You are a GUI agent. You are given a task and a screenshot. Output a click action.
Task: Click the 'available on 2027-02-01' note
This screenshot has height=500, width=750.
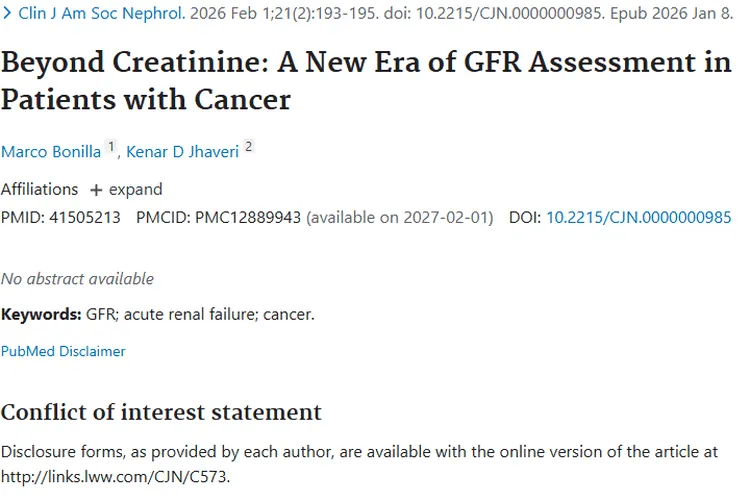(x=399, y=217)
